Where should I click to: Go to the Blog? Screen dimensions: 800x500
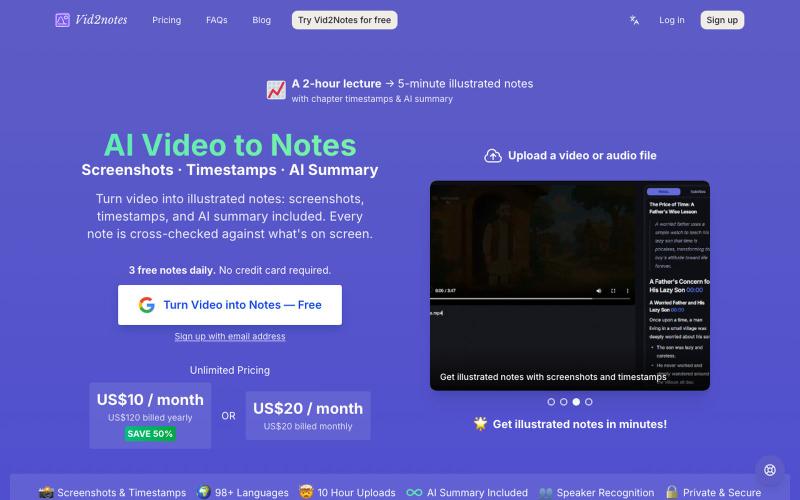261,20
